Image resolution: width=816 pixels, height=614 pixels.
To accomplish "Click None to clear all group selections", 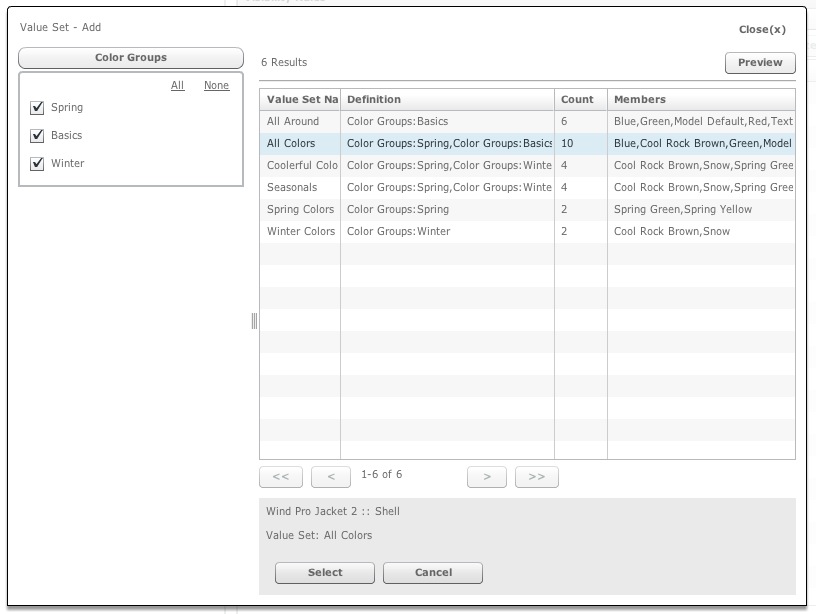I will [216, 85].
